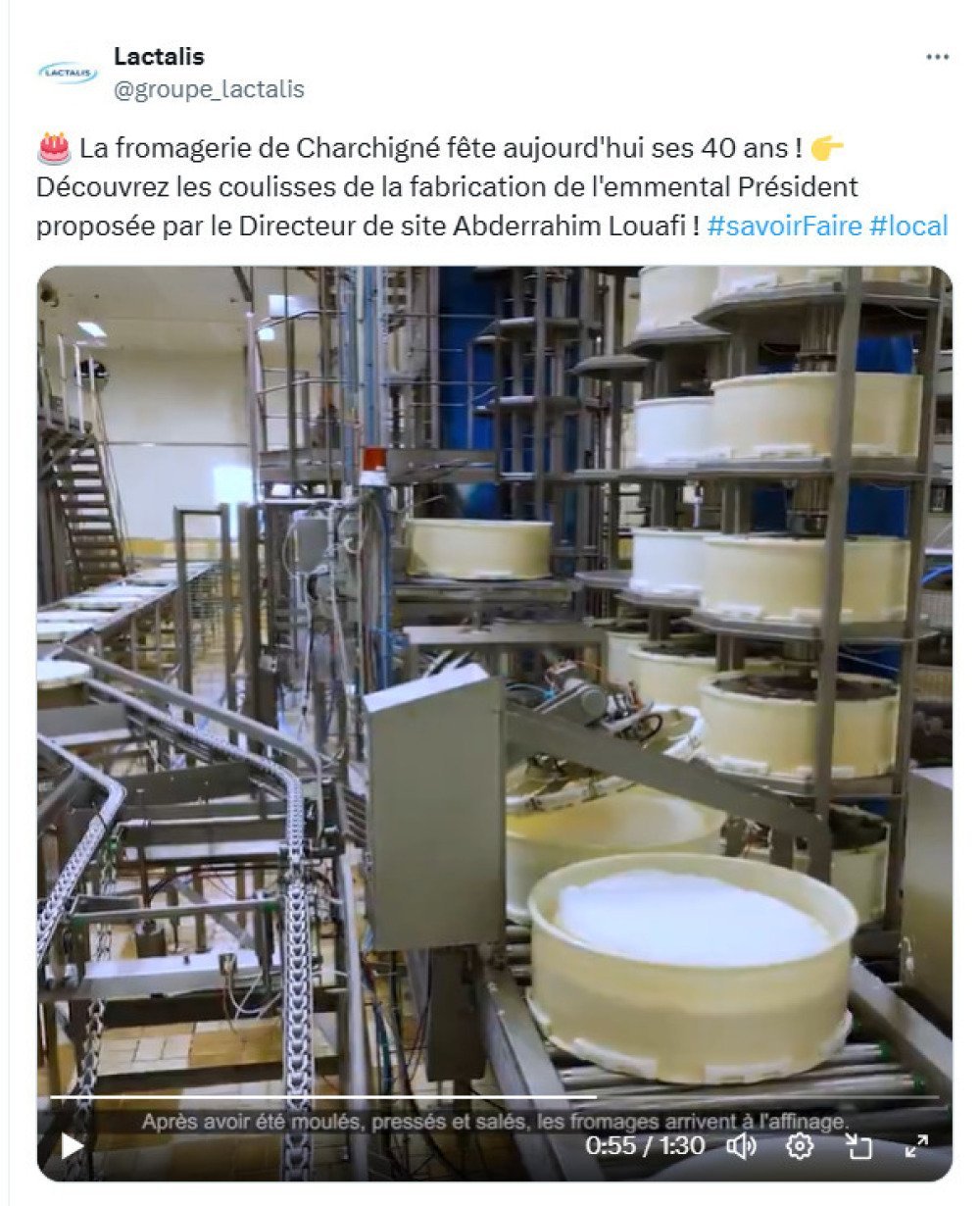Click the pointing hand emoji in the tweet
This screenshot has height=1206, width=980.
[828, 149]
